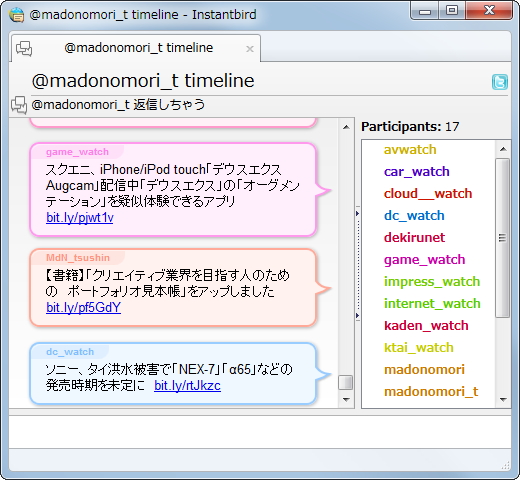Select cloud__watch in the participants list
The height and width of the screenshot is (480, 520).
pyautogui.click(x=428, y=194)
